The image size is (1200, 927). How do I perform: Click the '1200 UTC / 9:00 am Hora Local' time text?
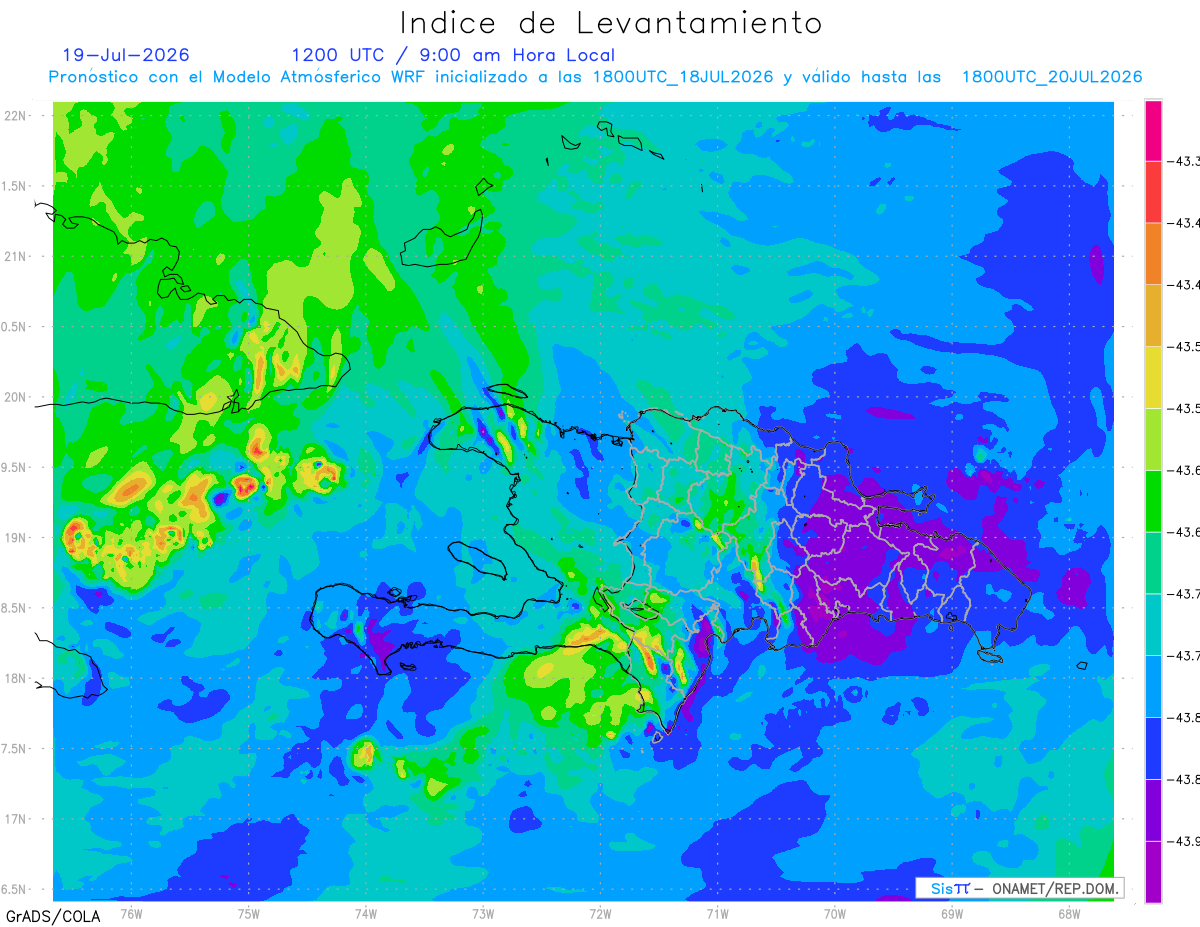click(x=453, y=55)
